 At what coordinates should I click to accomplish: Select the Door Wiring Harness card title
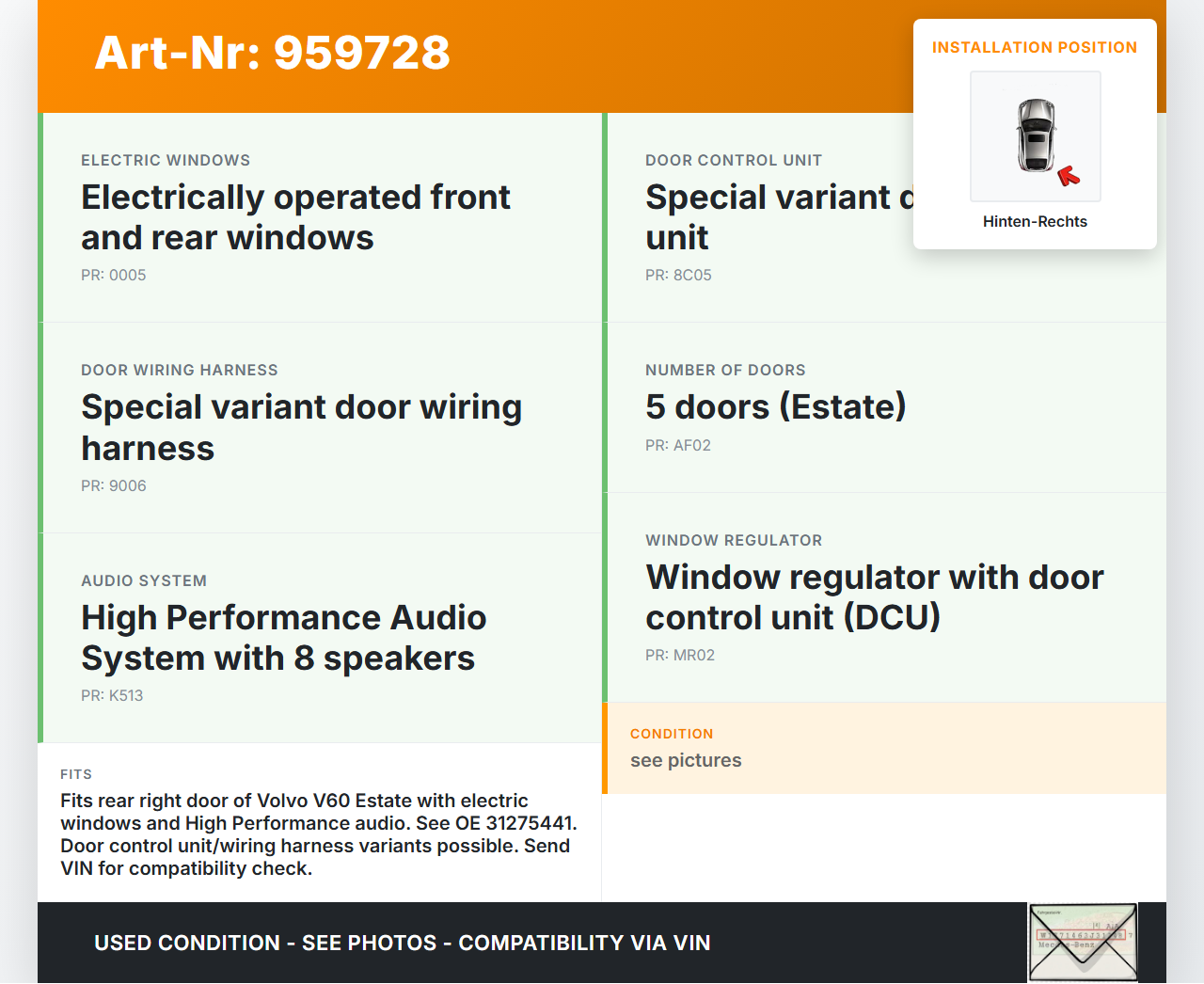(x=301, y=427)
